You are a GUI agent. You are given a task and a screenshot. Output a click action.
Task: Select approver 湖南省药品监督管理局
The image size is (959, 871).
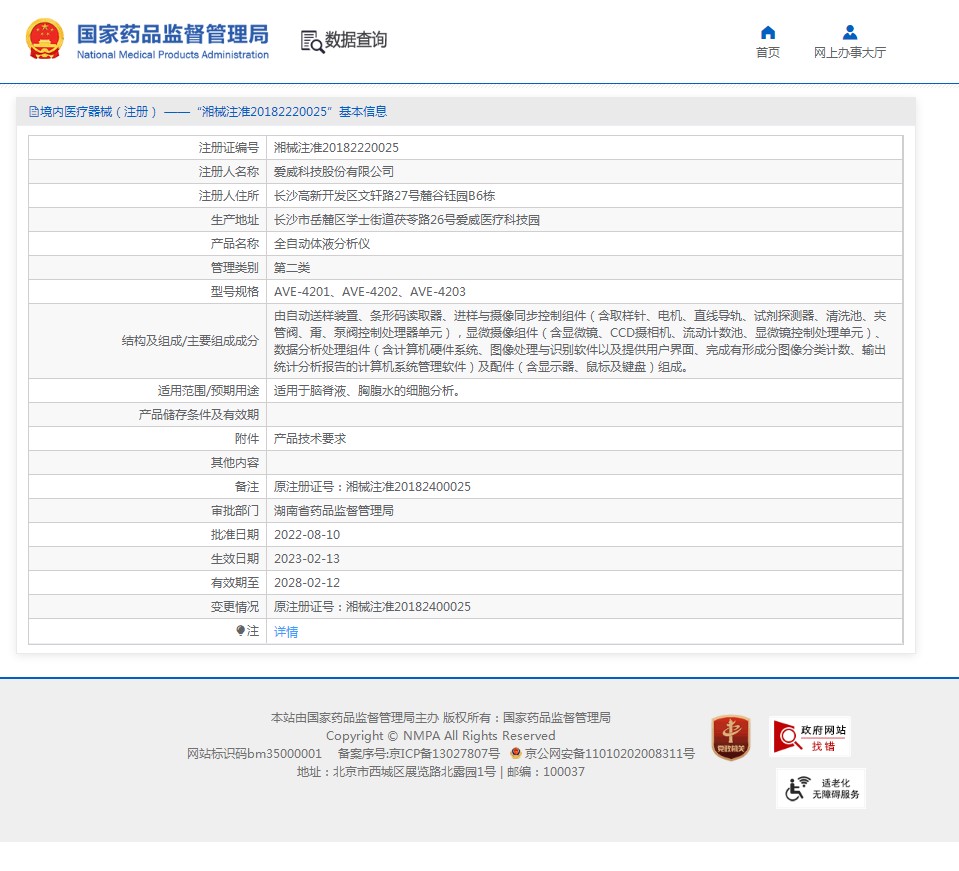point(333,511)
